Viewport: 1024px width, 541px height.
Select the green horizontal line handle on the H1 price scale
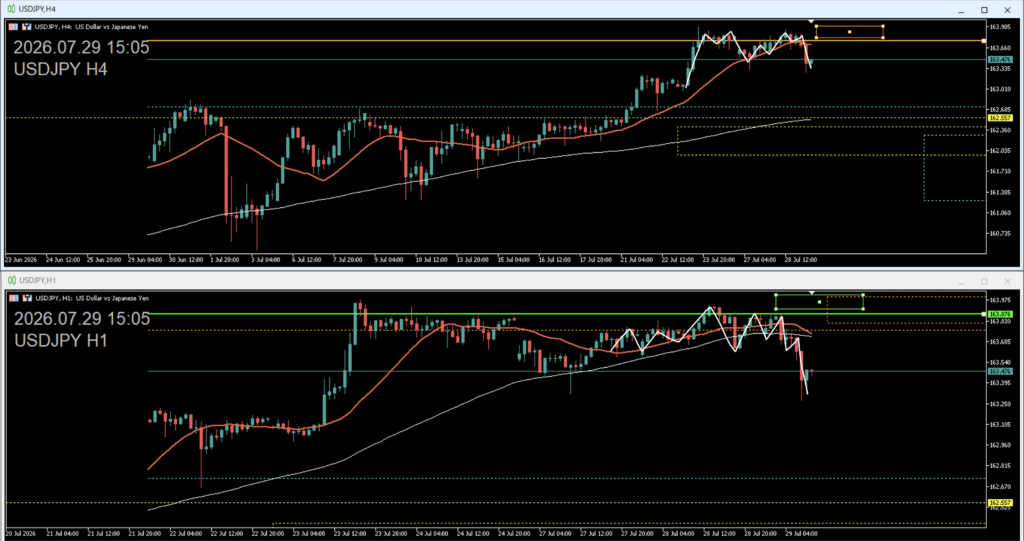pos(984,314)
